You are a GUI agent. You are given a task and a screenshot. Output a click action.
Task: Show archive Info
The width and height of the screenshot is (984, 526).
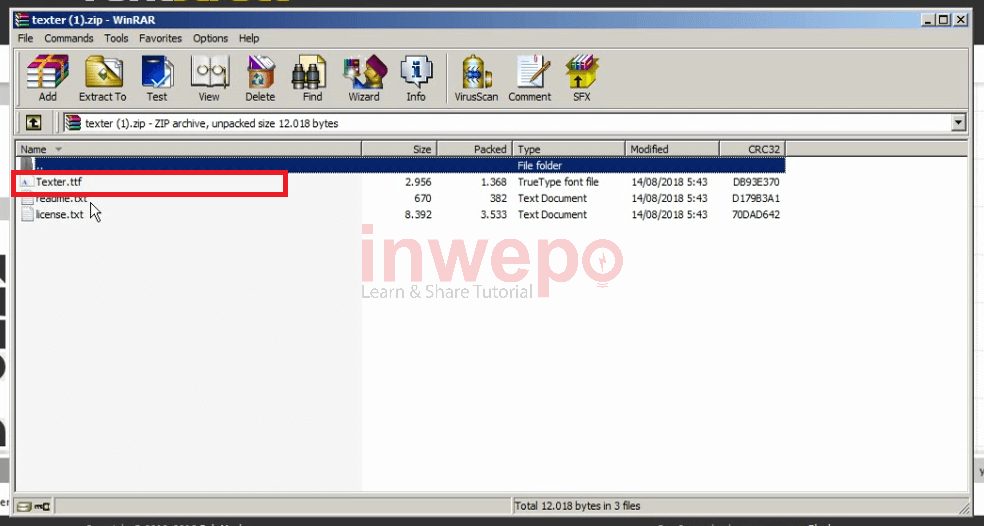pos(416,78)
